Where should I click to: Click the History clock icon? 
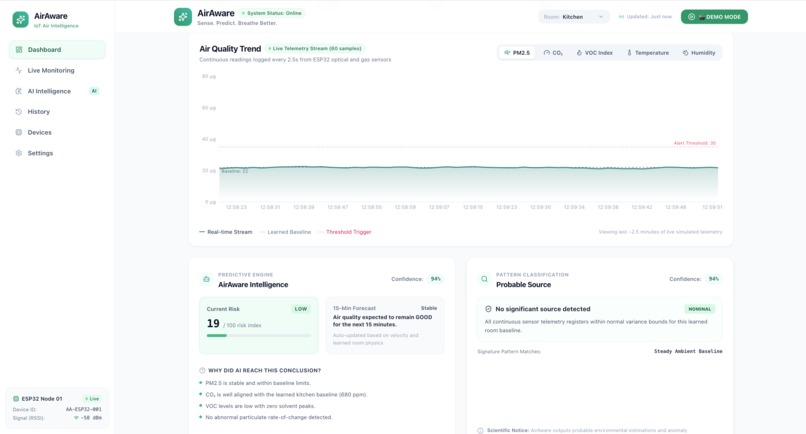[x=19, y=112]
